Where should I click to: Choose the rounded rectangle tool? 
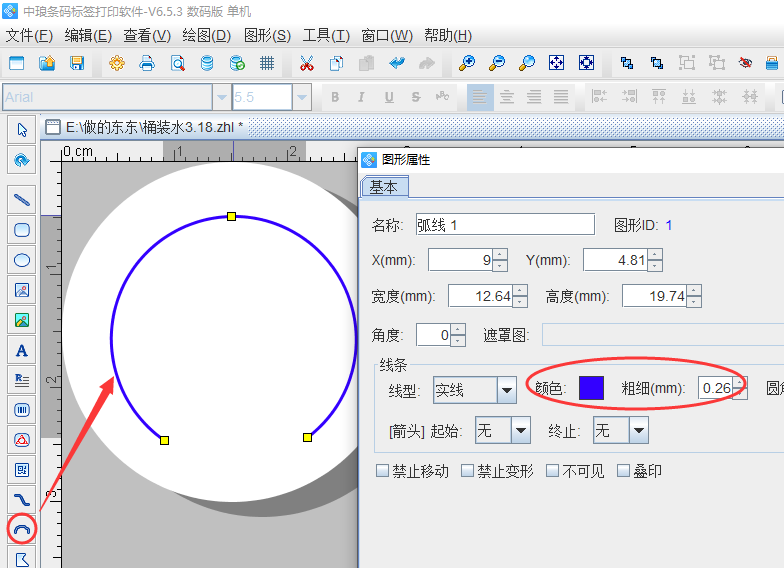pos(21,230)
